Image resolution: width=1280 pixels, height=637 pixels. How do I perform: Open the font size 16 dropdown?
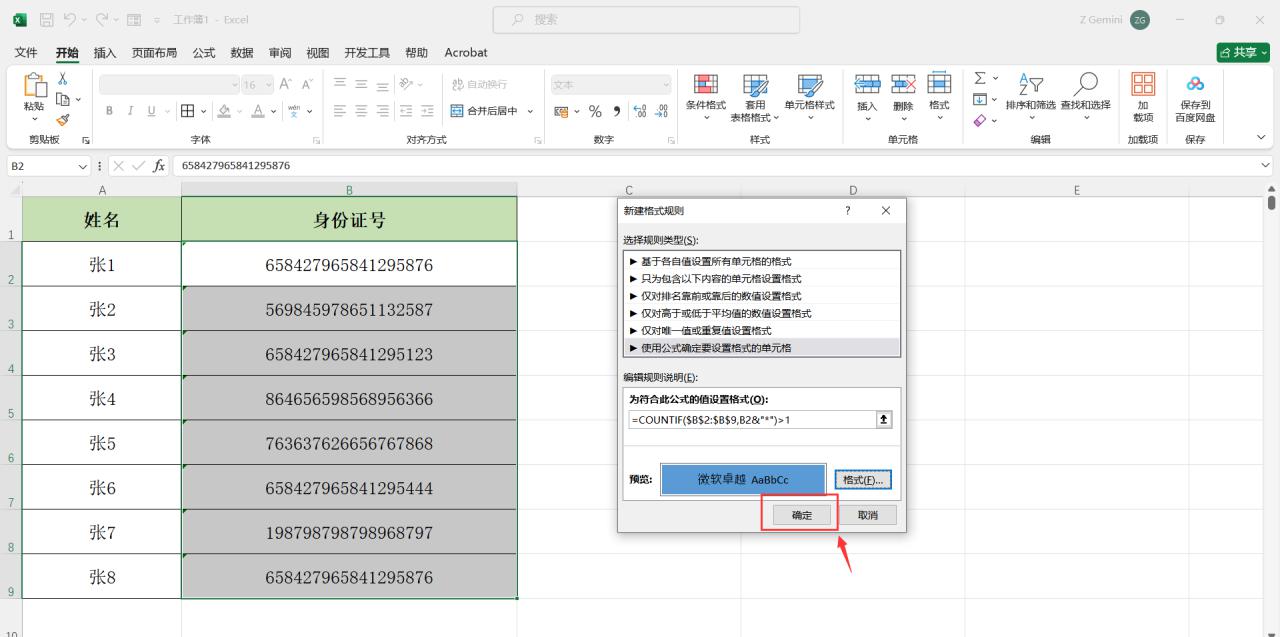(267, 85)
